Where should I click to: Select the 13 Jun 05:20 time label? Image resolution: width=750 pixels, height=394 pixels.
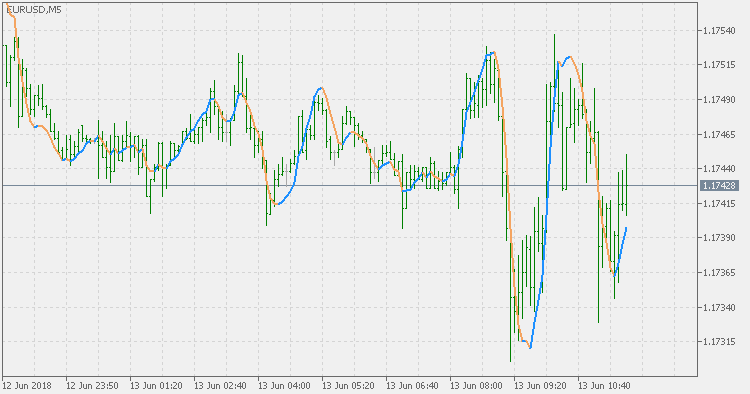coord(348,385)
